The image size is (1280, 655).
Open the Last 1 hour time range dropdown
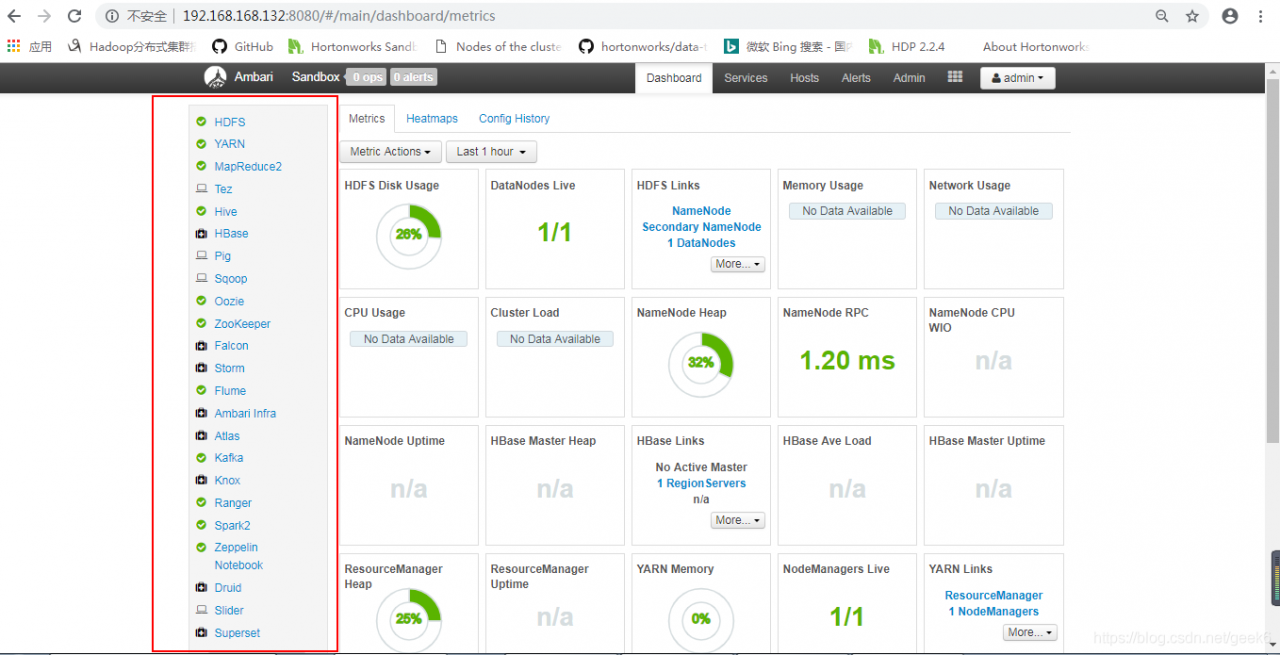tap(491, 152)
